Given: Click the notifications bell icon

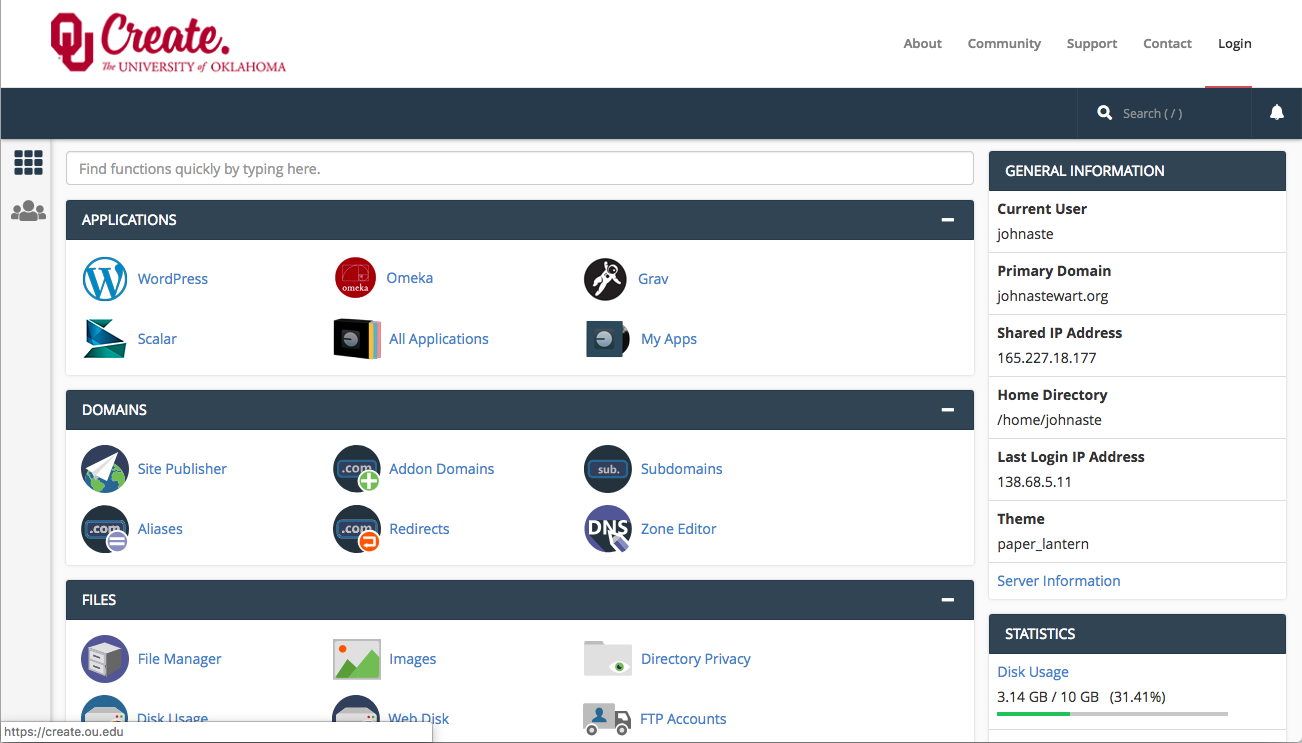Looking at the screenshot, I should tap(1276, 113).
